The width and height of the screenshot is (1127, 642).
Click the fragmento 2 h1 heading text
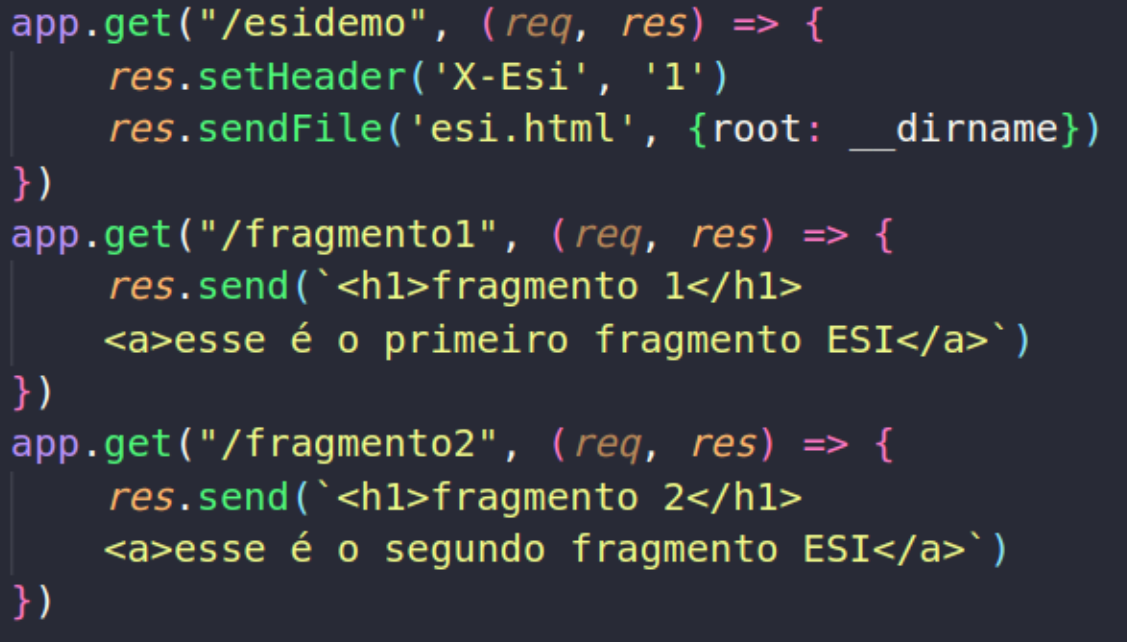(558, 497)
